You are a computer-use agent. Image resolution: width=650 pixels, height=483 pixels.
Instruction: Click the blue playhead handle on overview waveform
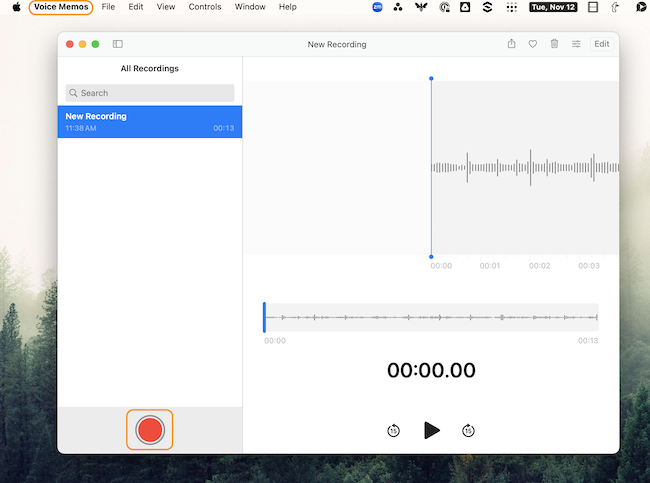click(x=264, y=318)
